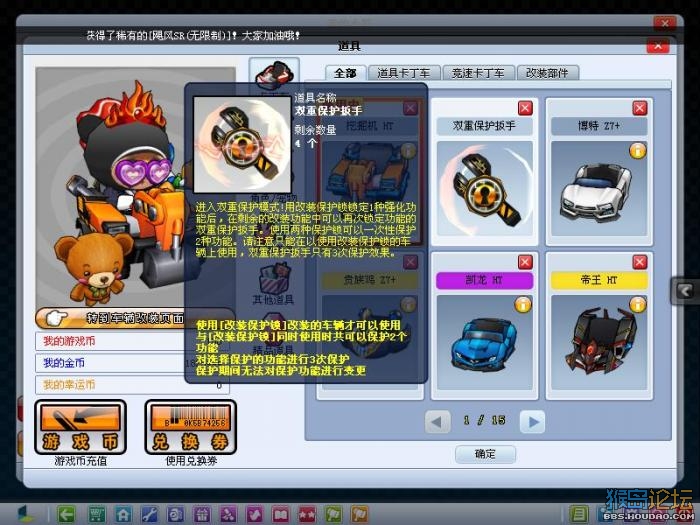Remove the 博特 Z7+ item card
The width and height of the screenshot is (700, 525).
pos(640,108)
